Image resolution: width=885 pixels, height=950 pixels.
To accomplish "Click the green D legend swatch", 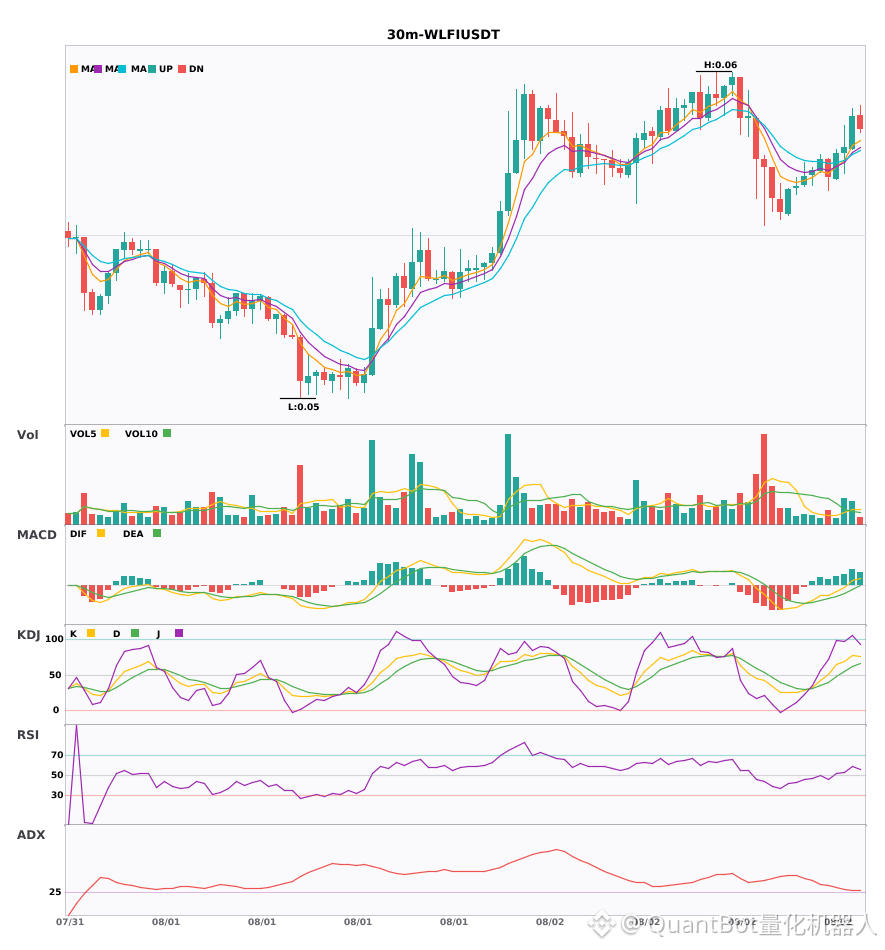I will click(135, 633).
